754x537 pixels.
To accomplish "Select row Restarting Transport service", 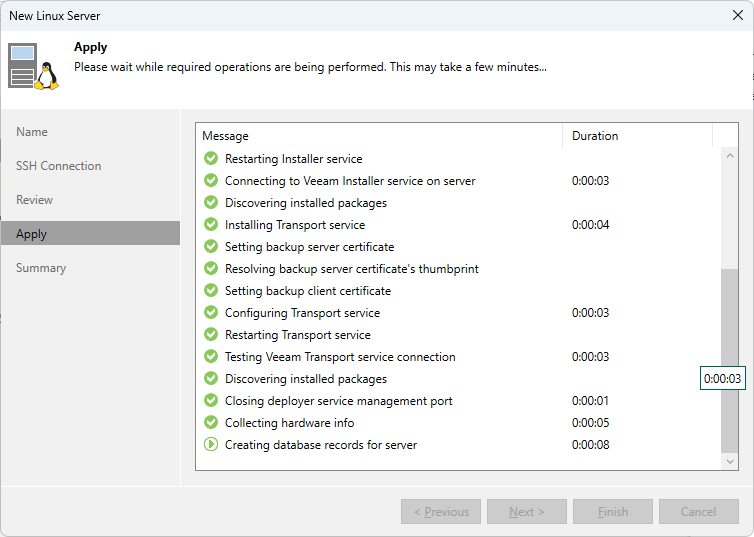I will coord(459,335).
